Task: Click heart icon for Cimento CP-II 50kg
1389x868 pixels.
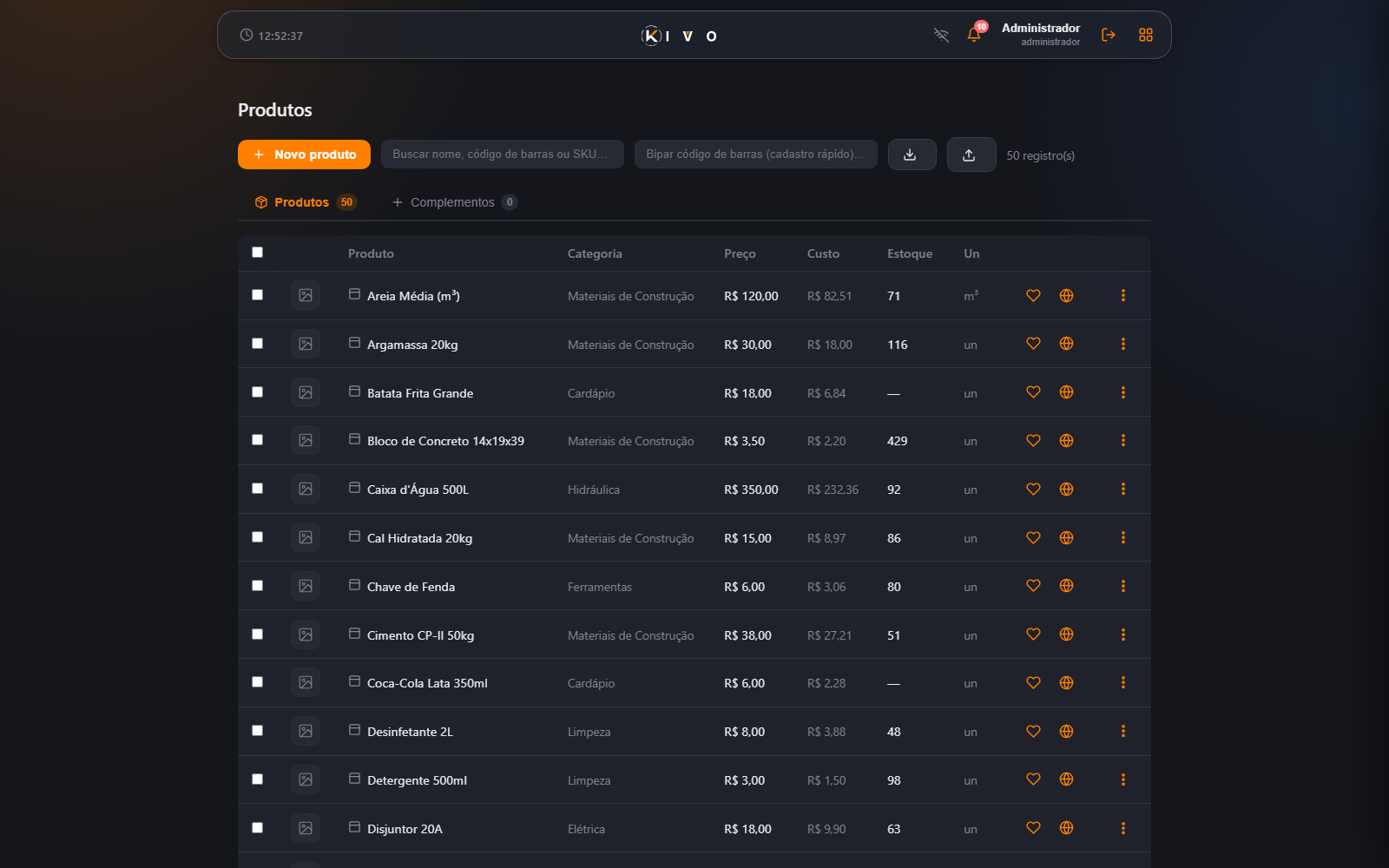Action: pos(1033,635)
